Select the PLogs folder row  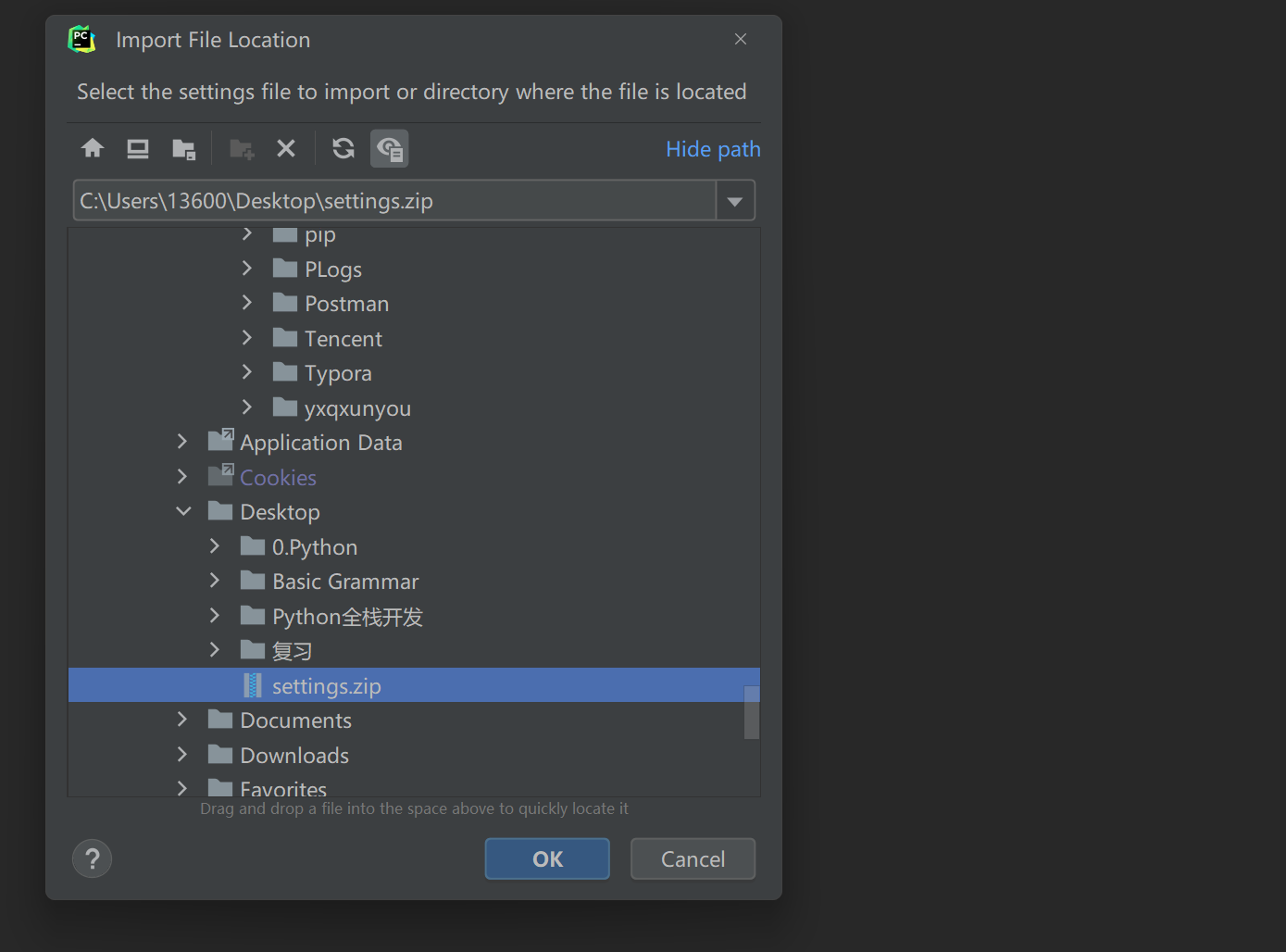tap(414, 269)
